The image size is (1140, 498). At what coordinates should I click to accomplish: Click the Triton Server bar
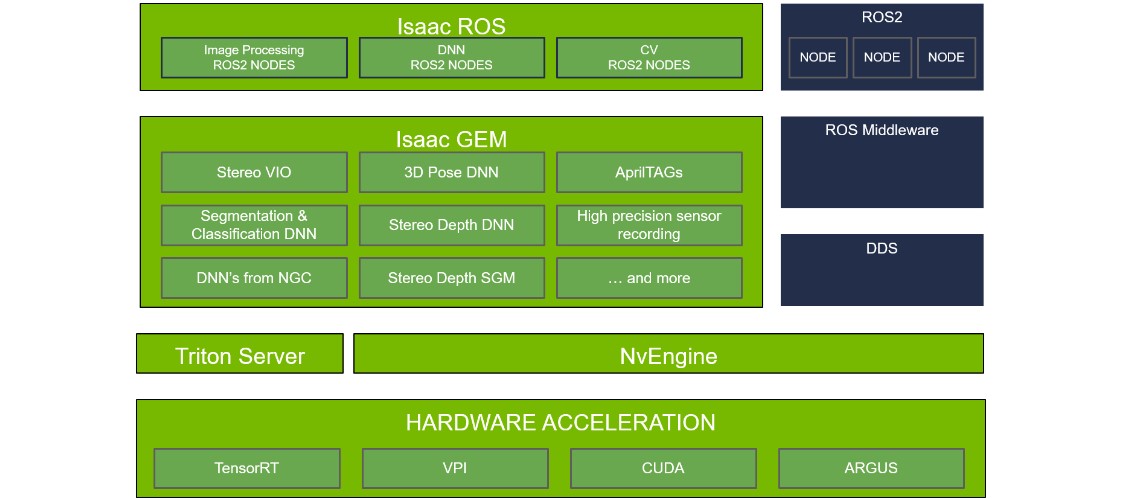240,353
